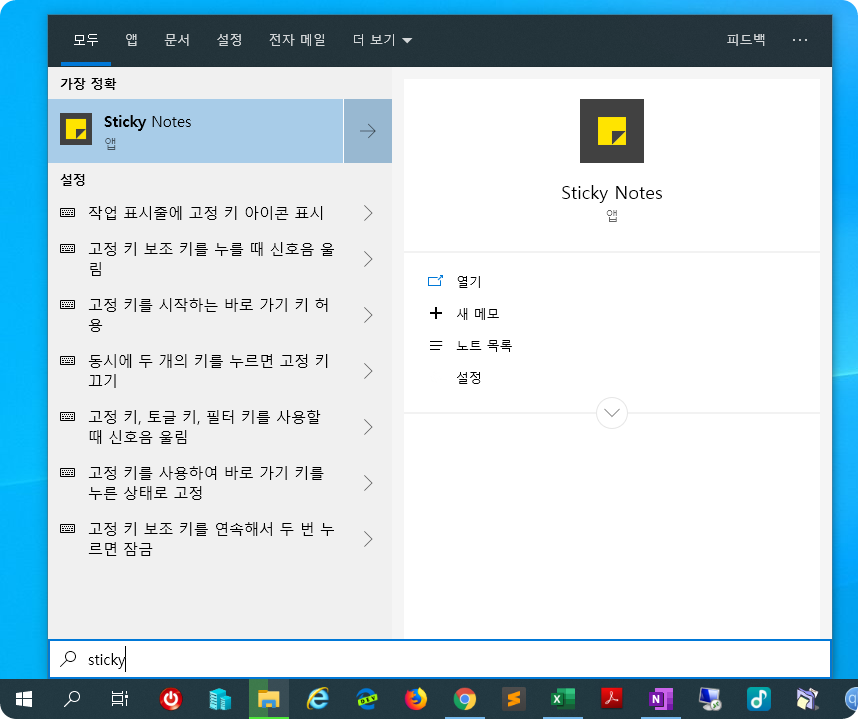Image resolution: width=858 pixels, height=719 pixels.
Task: Open Google Chrome from taskbar
Action: click(465, 699)
